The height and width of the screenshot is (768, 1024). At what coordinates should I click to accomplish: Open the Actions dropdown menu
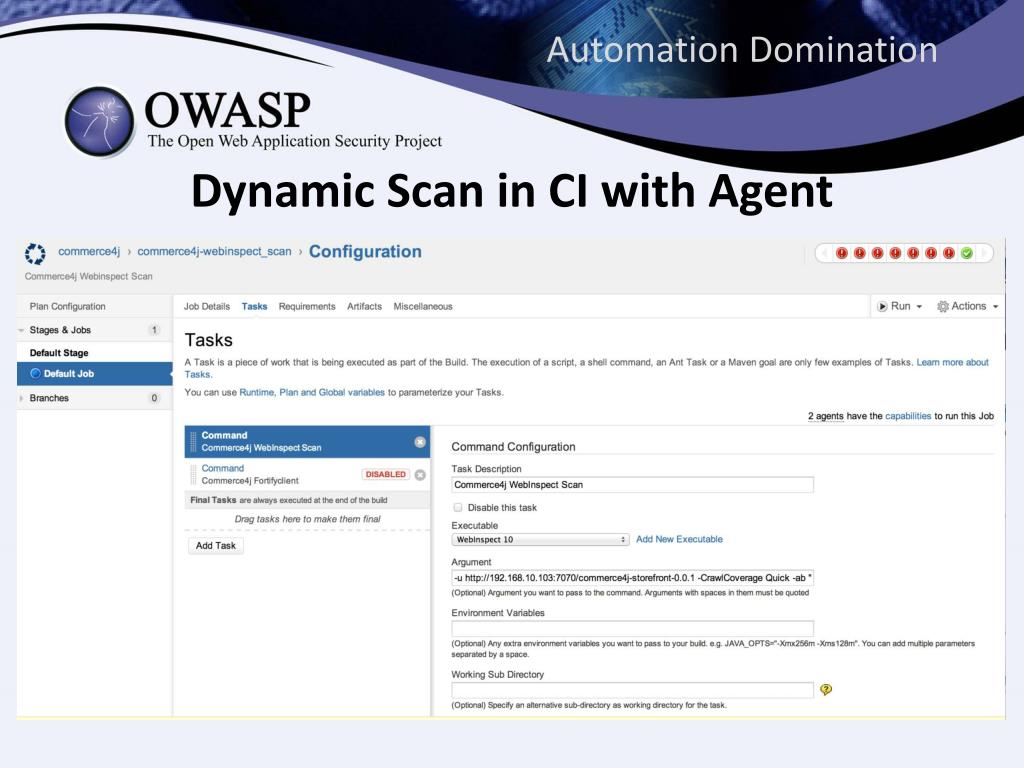(968, 306)
